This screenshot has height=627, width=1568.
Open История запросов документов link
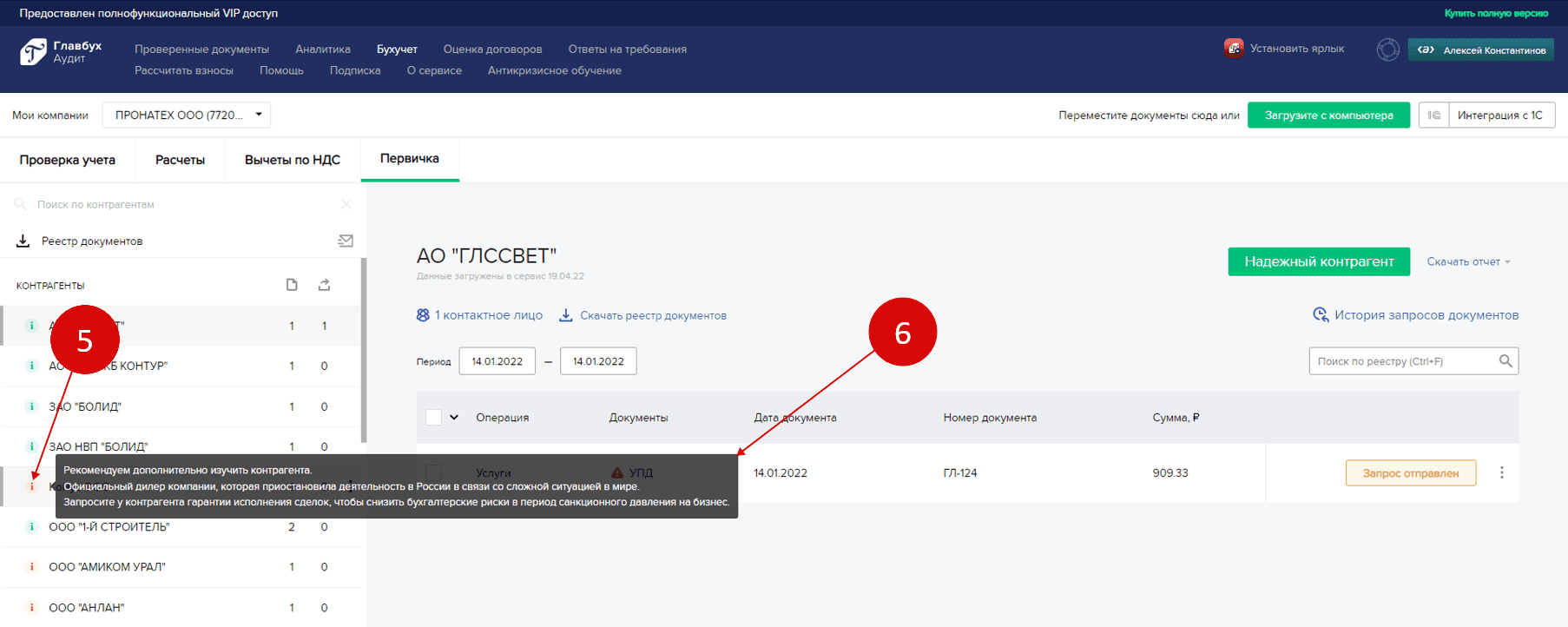(1426, 314)
